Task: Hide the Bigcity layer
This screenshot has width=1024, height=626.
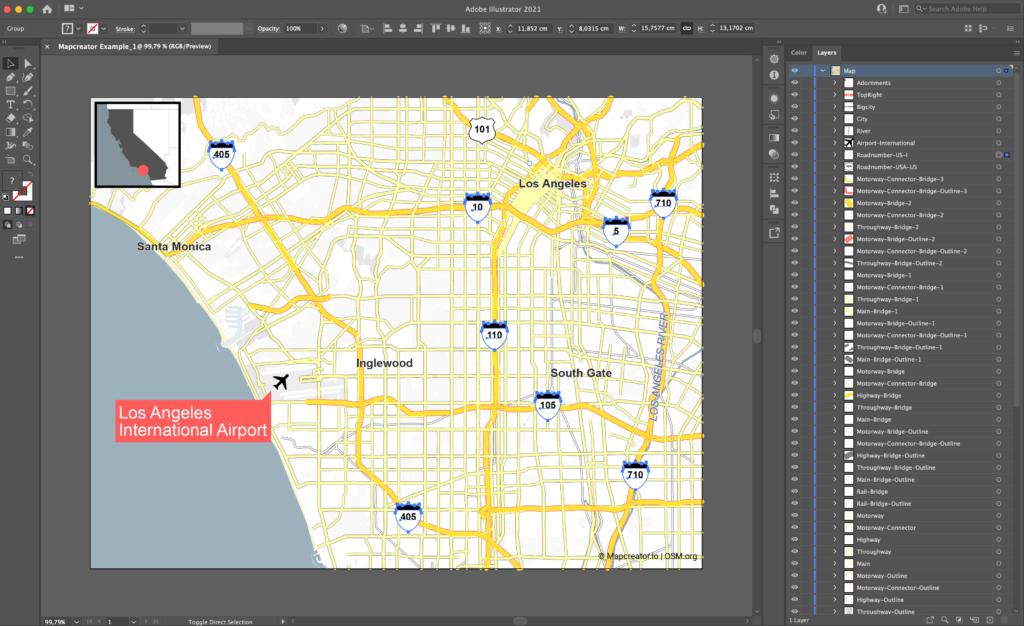Action: [795, 106]
